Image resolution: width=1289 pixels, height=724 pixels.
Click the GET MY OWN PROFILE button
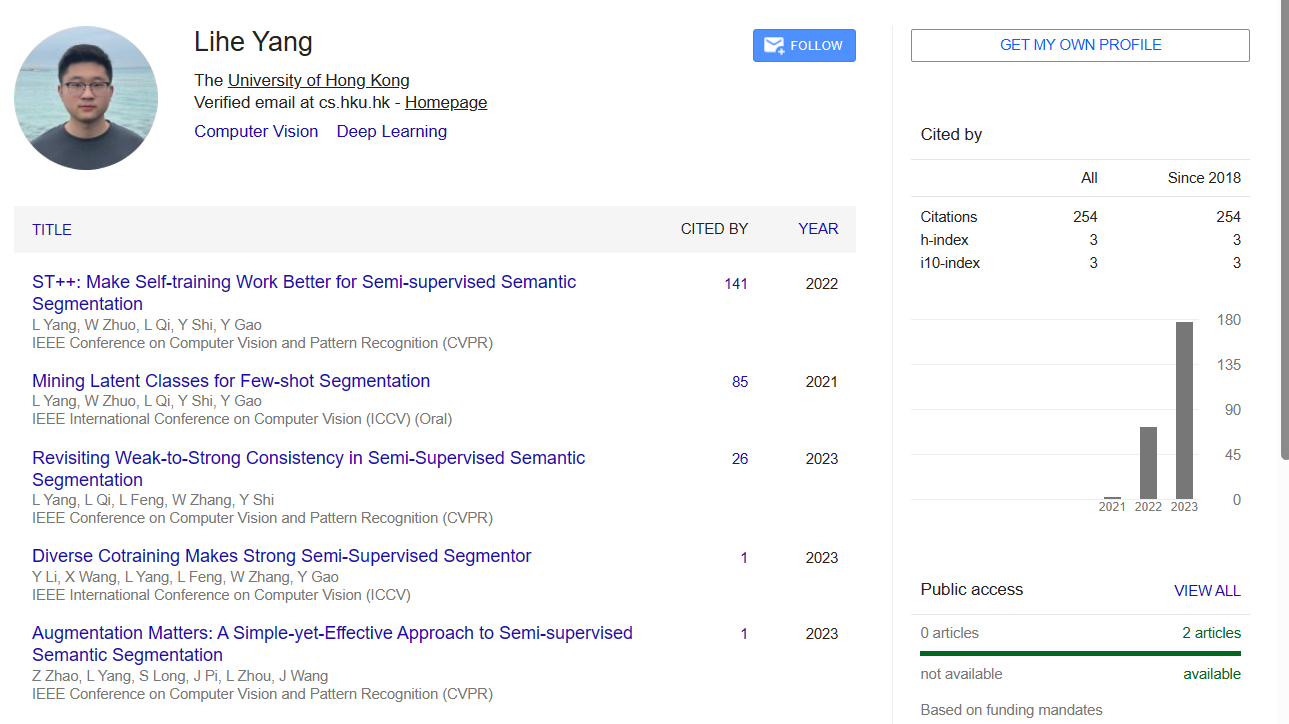pos(1080,45)
